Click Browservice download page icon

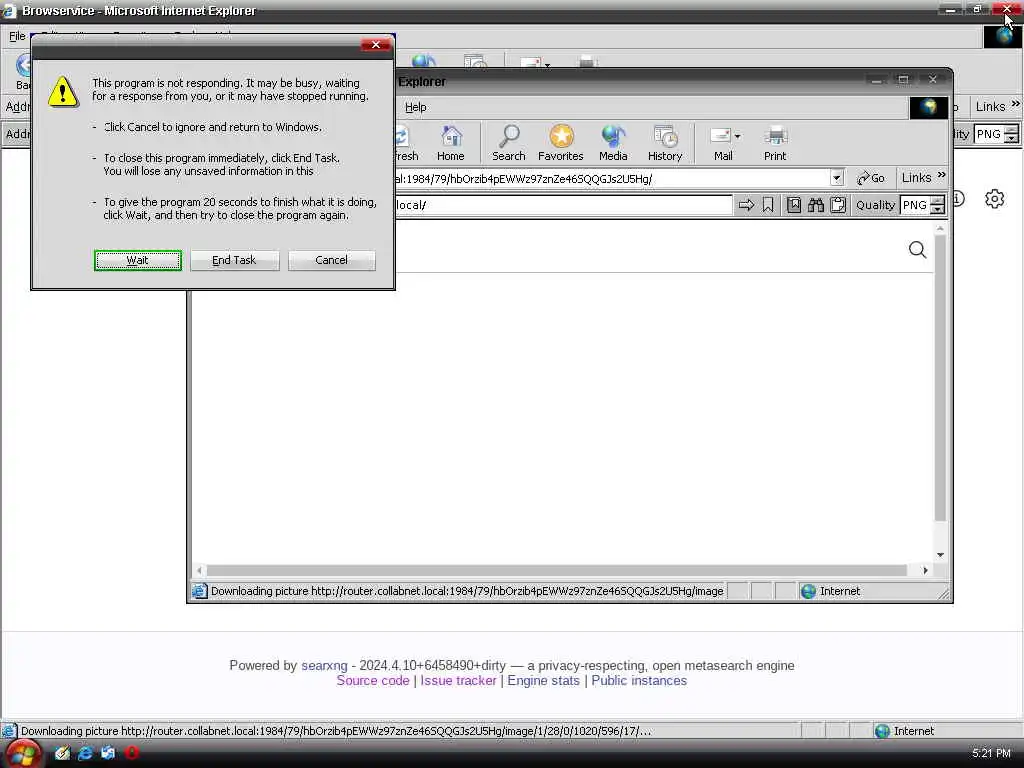[x=793, y=205]
